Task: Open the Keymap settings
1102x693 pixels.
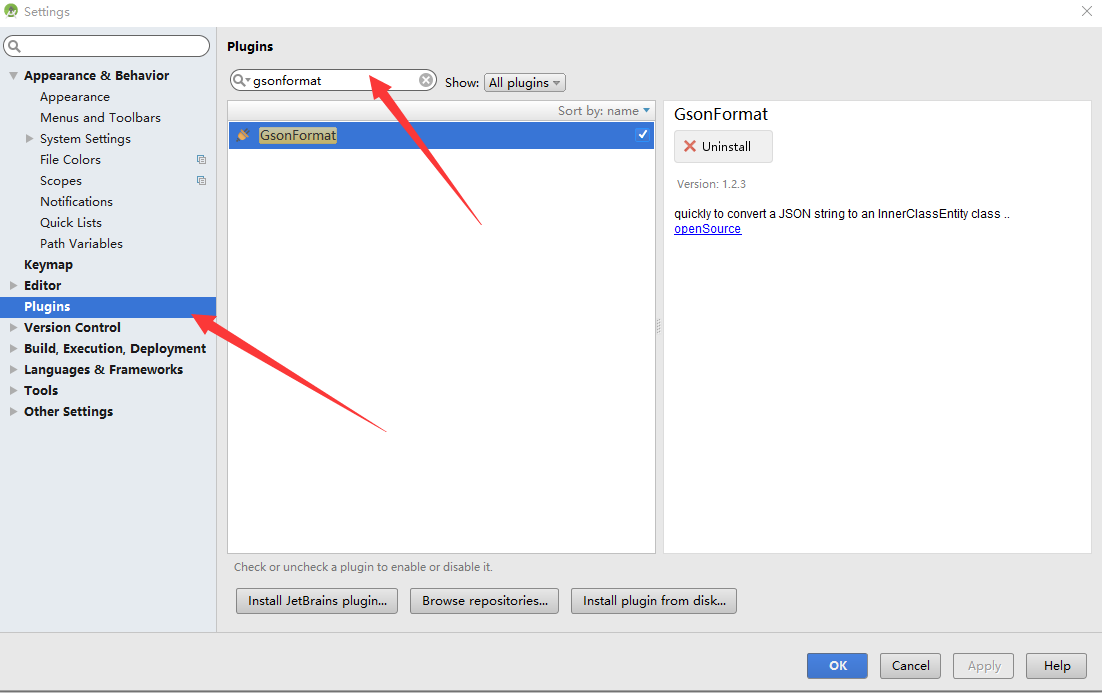Action: (x=48, y=265)
